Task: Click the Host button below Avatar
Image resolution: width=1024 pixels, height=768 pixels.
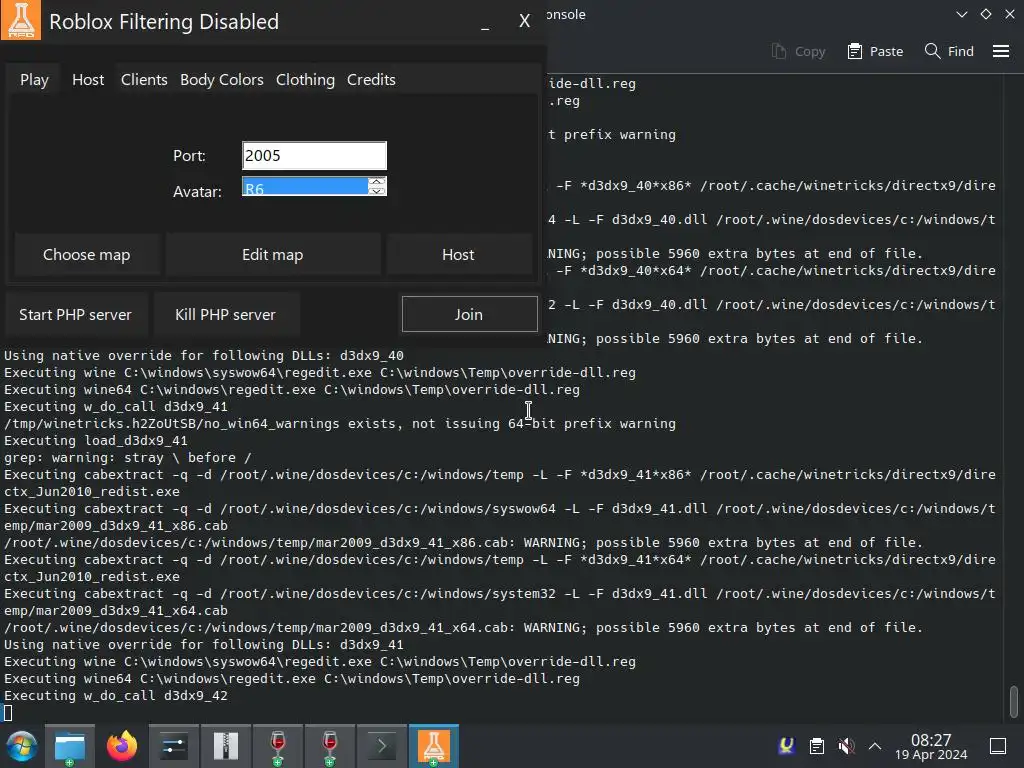Action: 458,255
